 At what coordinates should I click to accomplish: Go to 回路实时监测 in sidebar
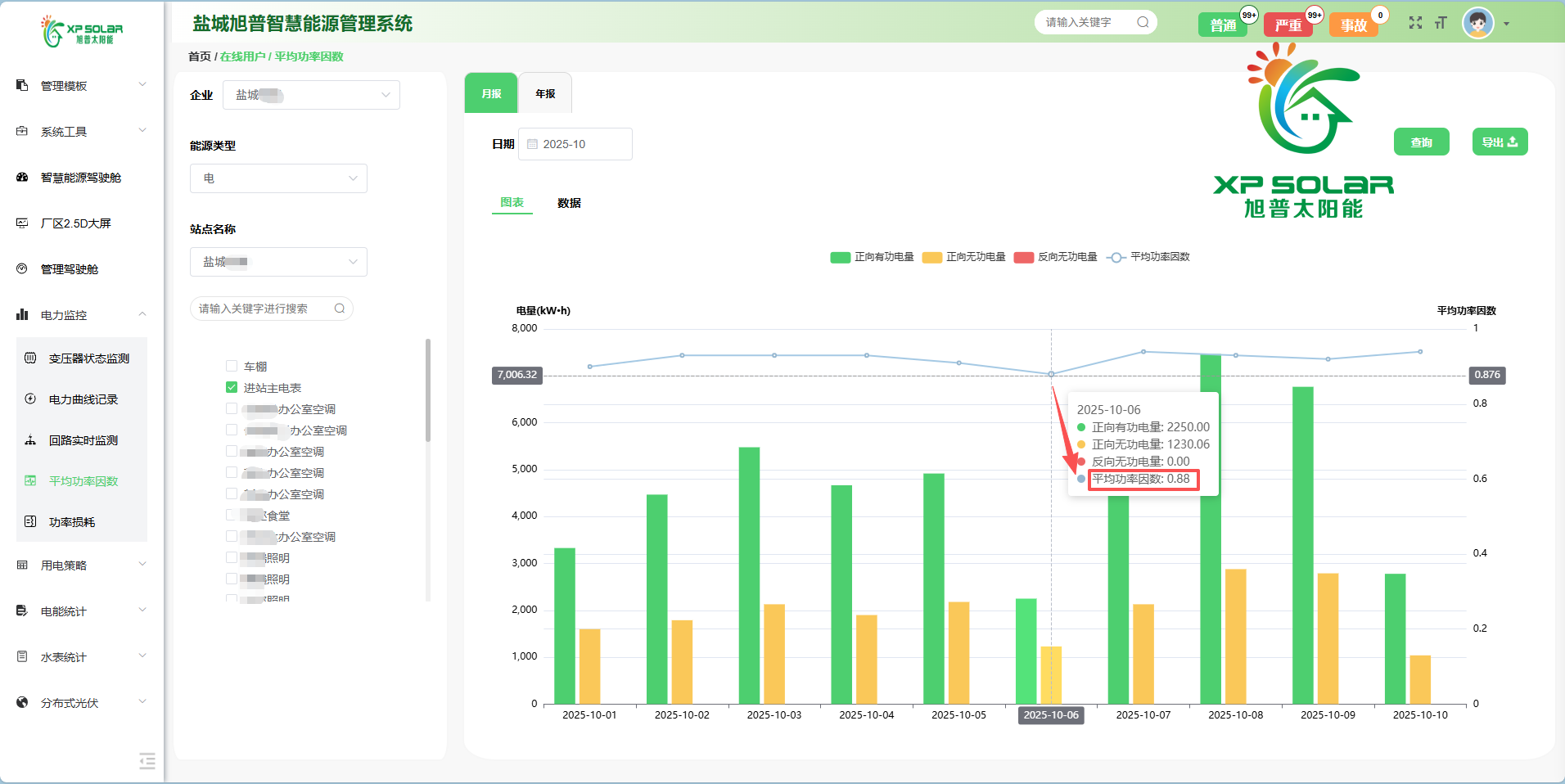(x=83, y=440)
